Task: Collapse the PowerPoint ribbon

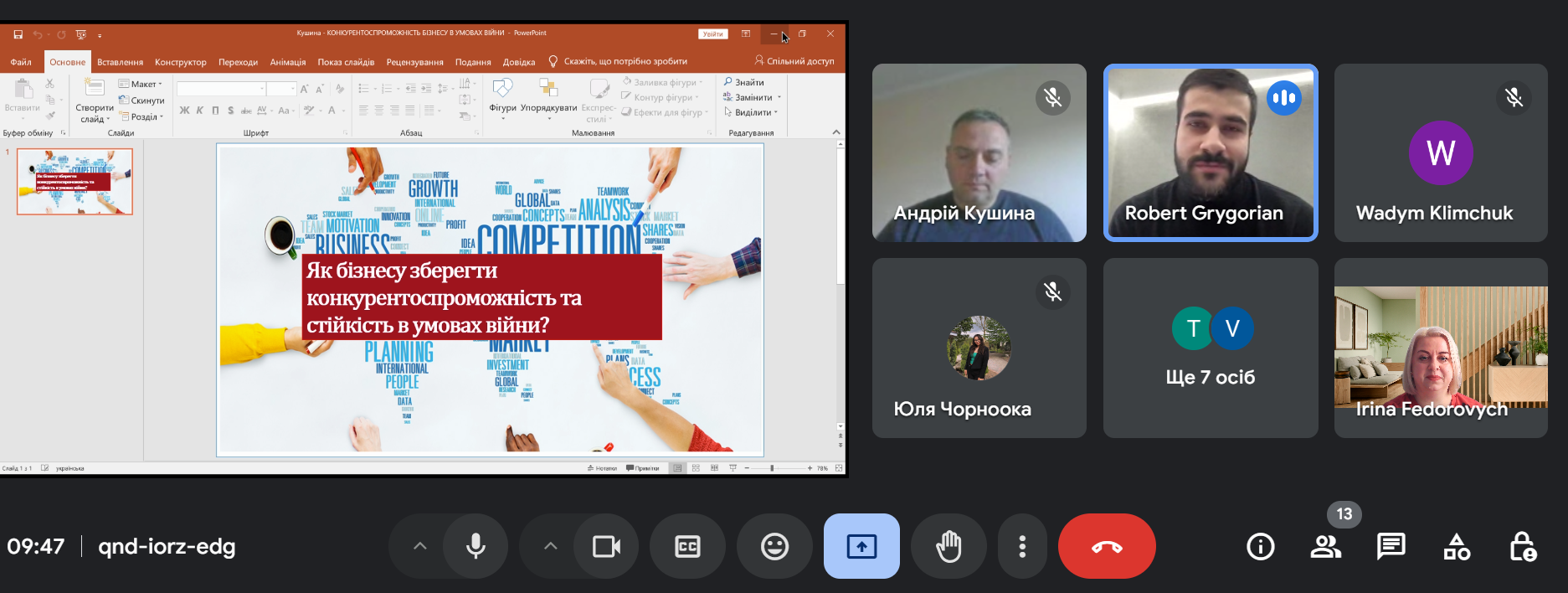Action: click(x=836, y=132)
